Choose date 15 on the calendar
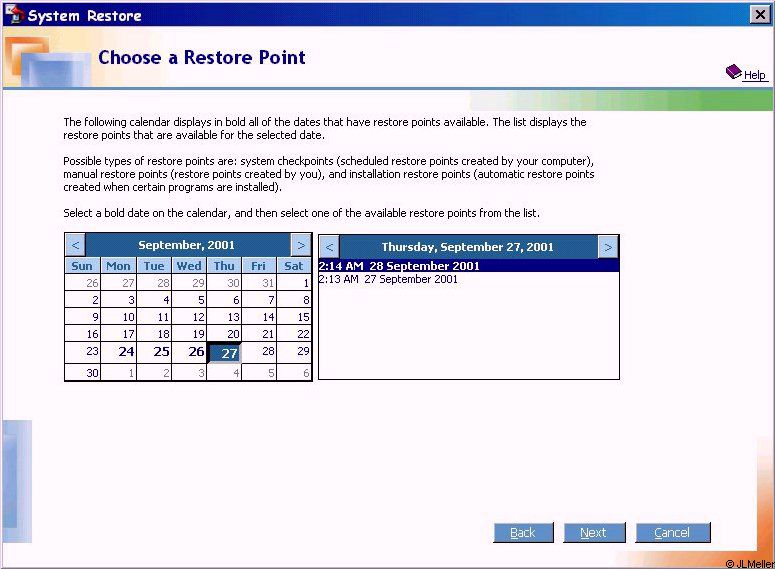The image size is (775, 569). (294, 317)
